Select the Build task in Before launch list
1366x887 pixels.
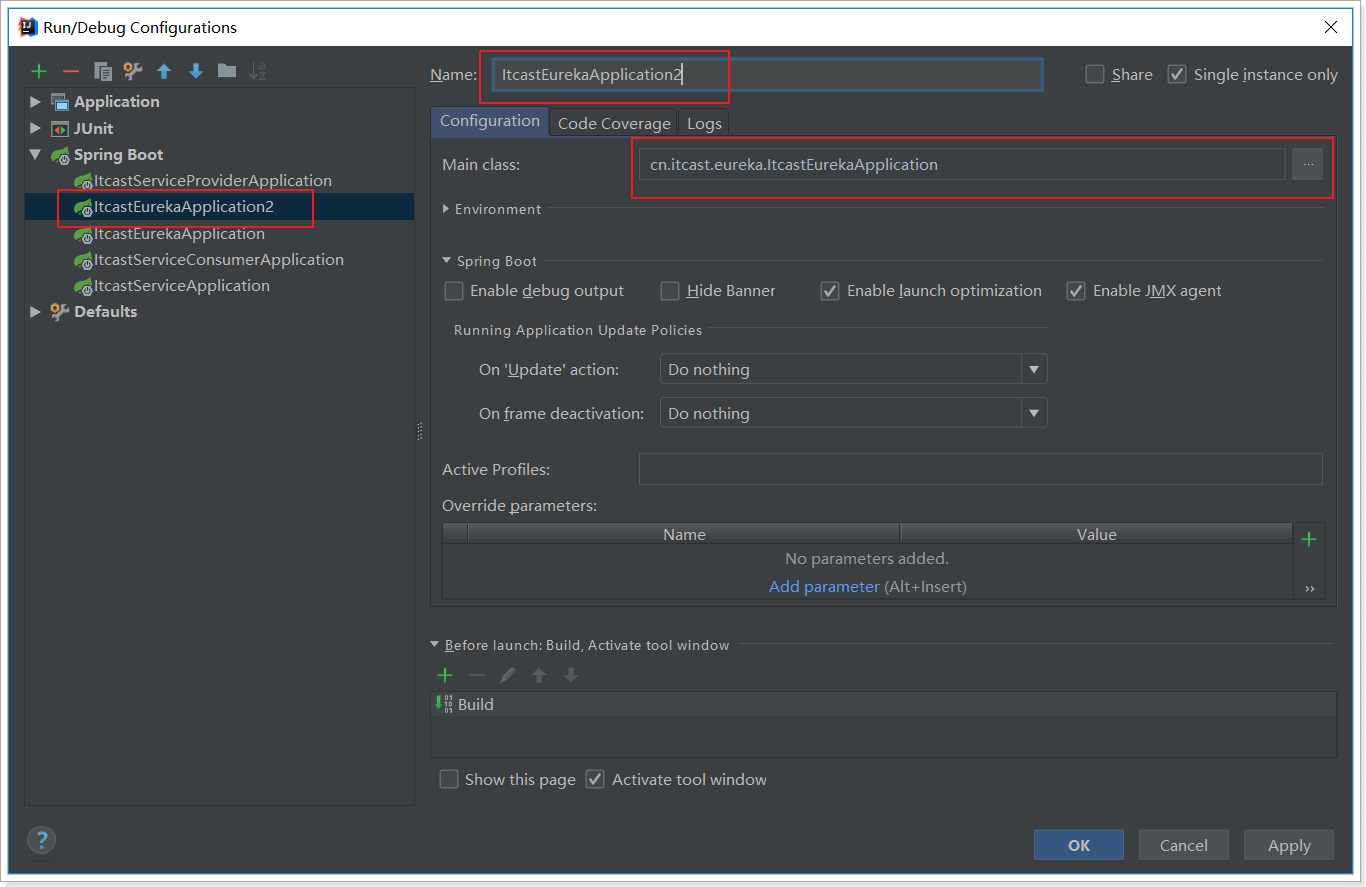click(883, 704)
